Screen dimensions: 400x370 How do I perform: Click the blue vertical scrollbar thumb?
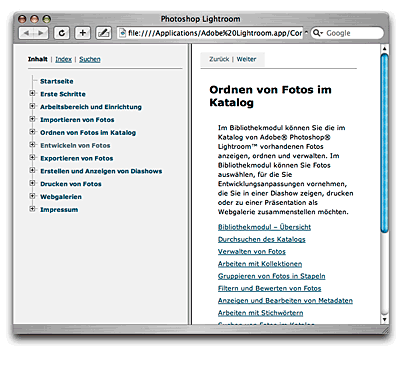(x=384, y=143)
